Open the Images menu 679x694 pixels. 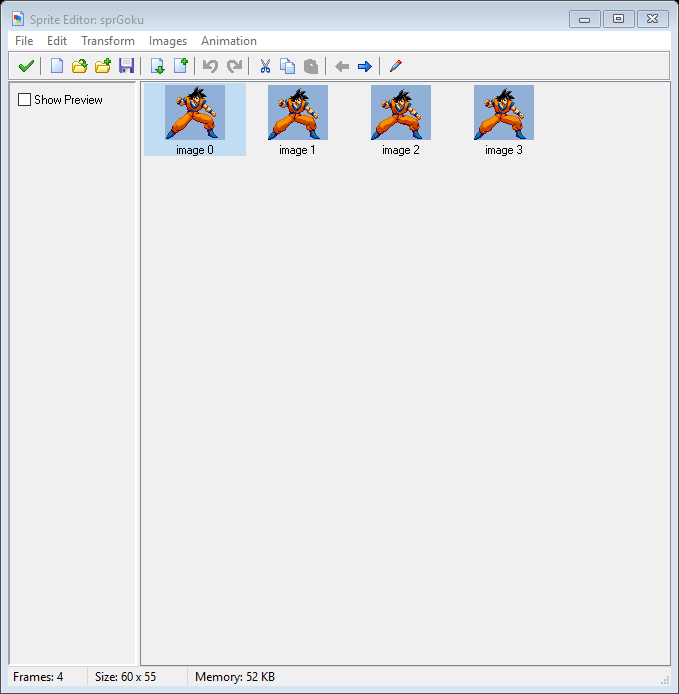click(x=168, y=41)
